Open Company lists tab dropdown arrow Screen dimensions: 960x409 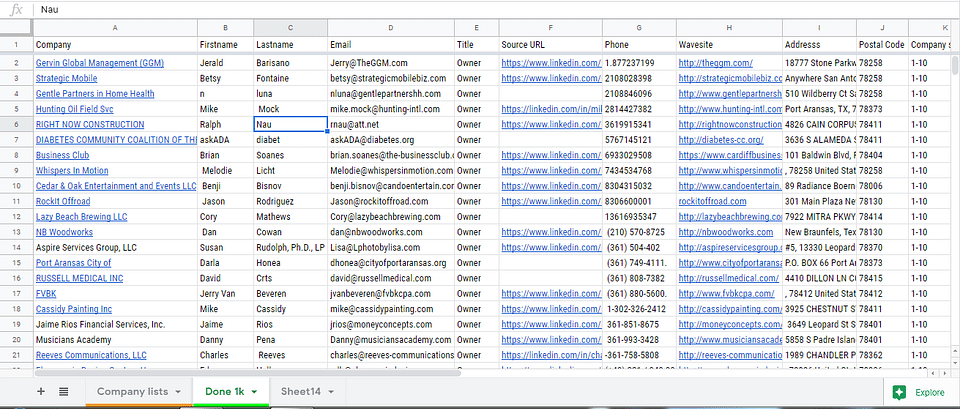tap(178, 392)
